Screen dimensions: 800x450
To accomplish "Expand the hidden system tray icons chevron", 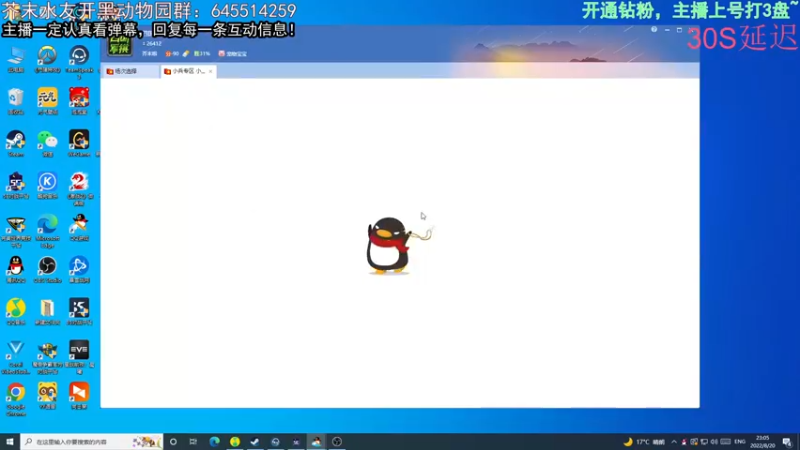I will tap(674, 442).
